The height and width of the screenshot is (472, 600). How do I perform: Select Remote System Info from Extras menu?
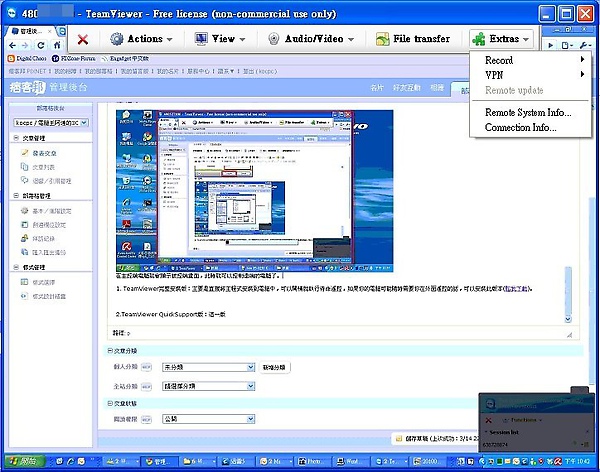pos(528,113)
